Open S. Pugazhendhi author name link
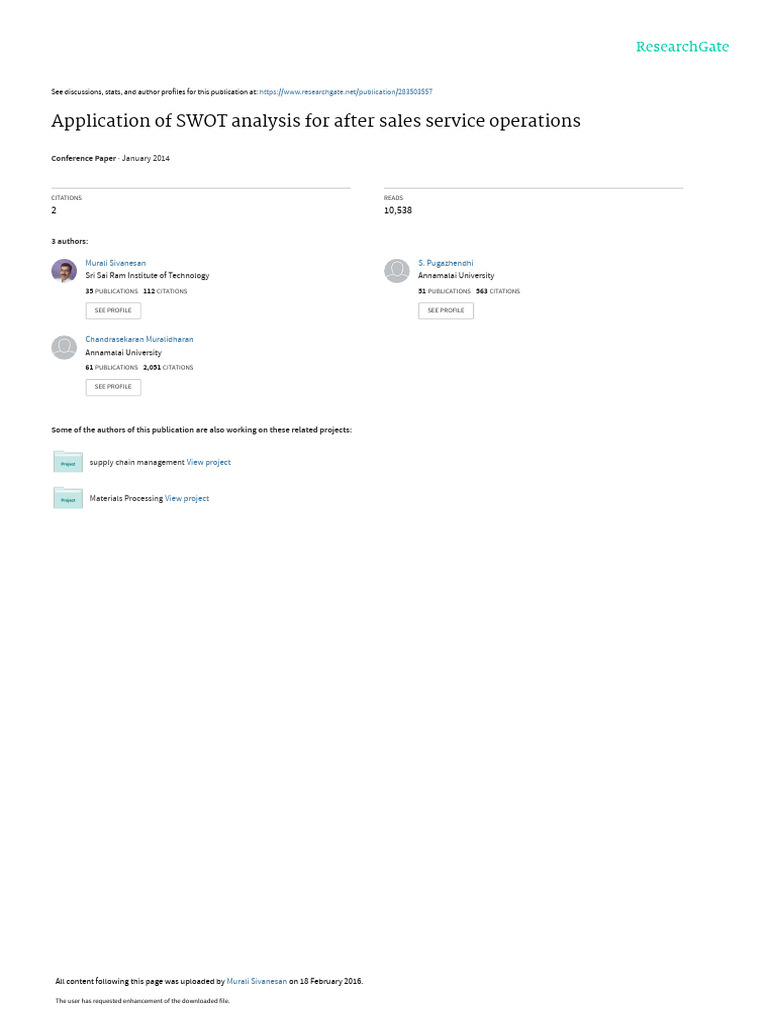Viewport: 768px width, 1024px height. (x=445, y=263)
